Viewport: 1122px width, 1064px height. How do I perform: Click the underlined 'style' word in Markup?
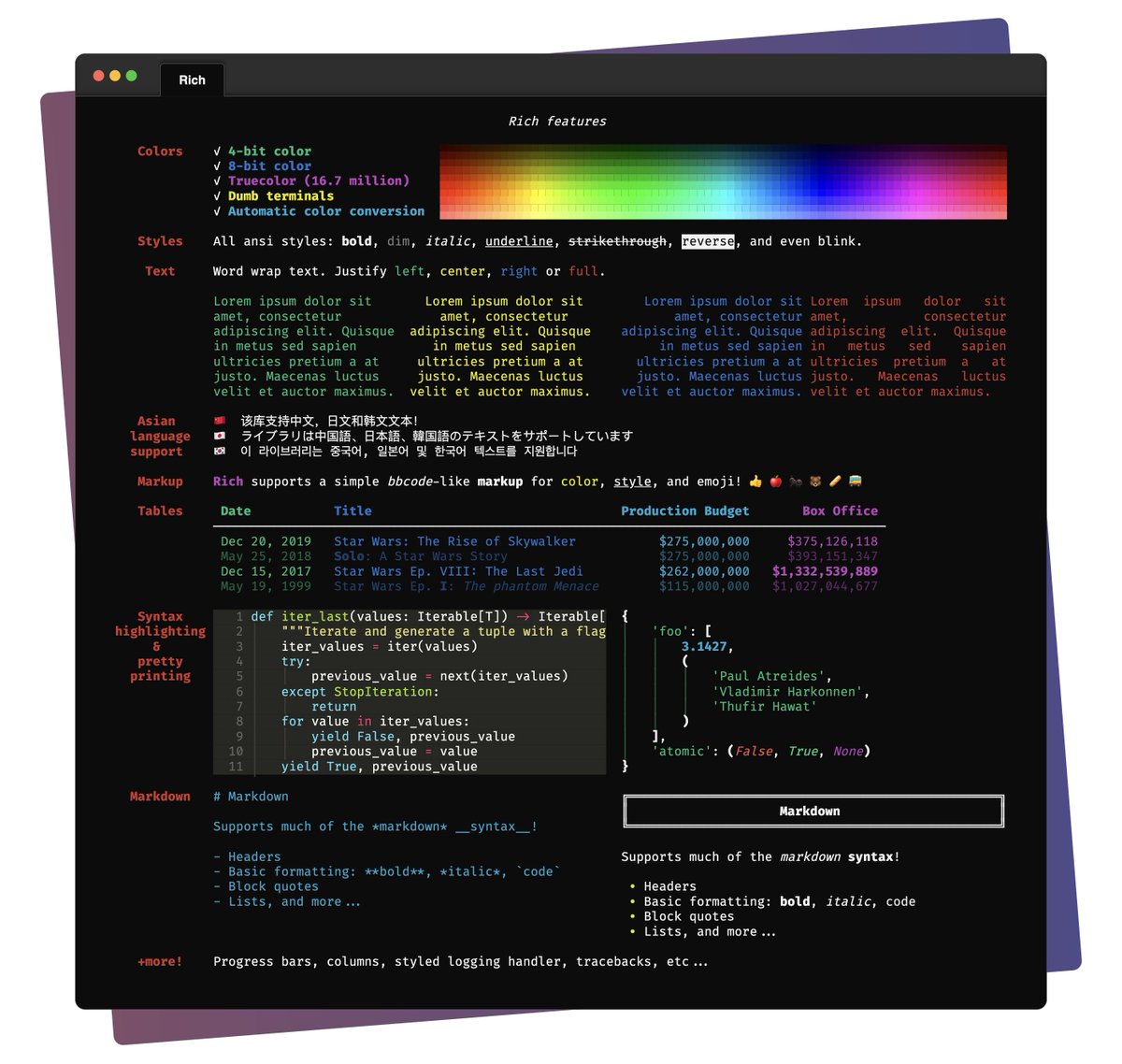coord(632,482)
